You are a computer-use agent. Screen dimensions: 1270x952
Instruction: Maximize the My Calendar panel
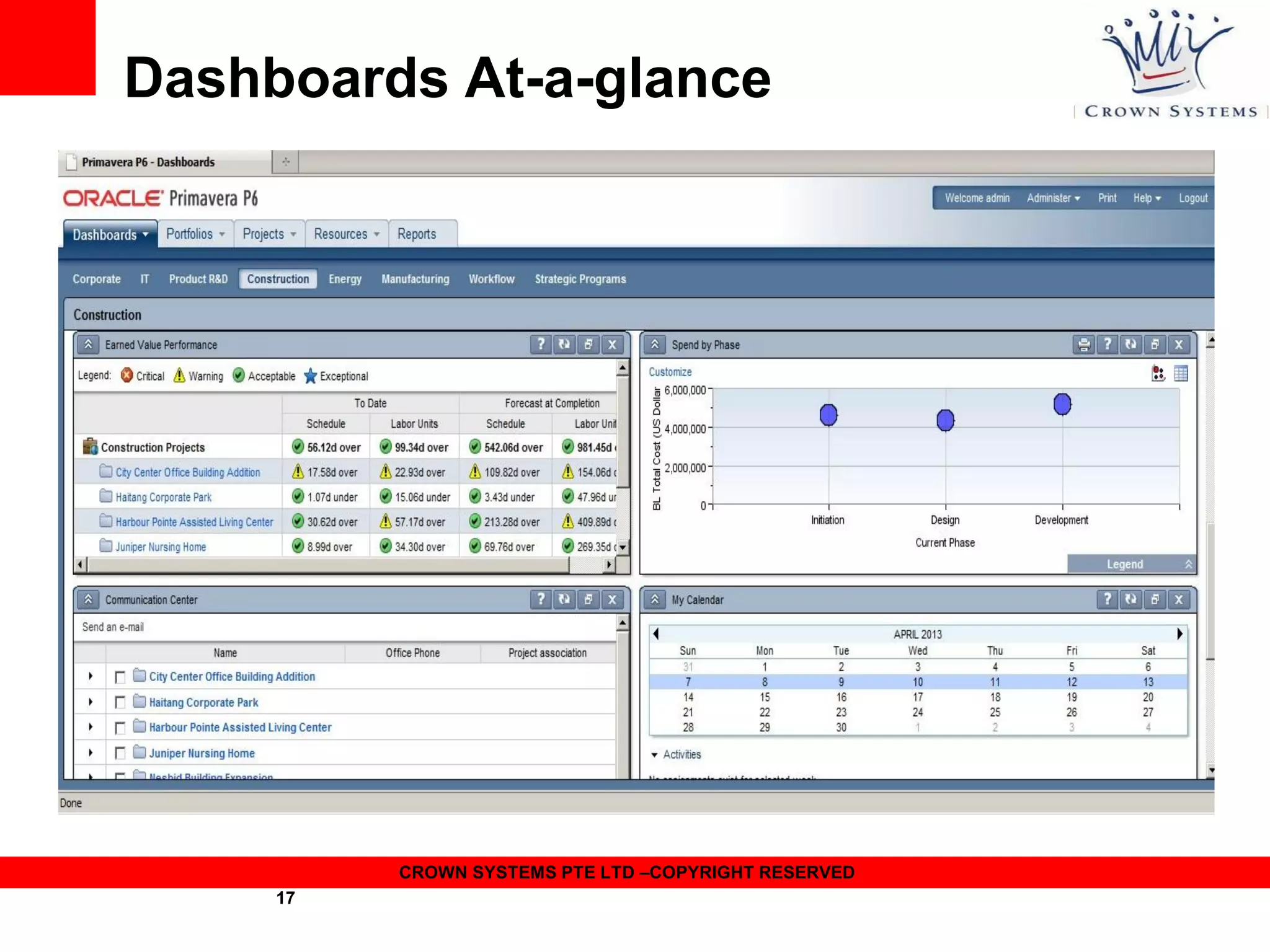point(1155,599)
